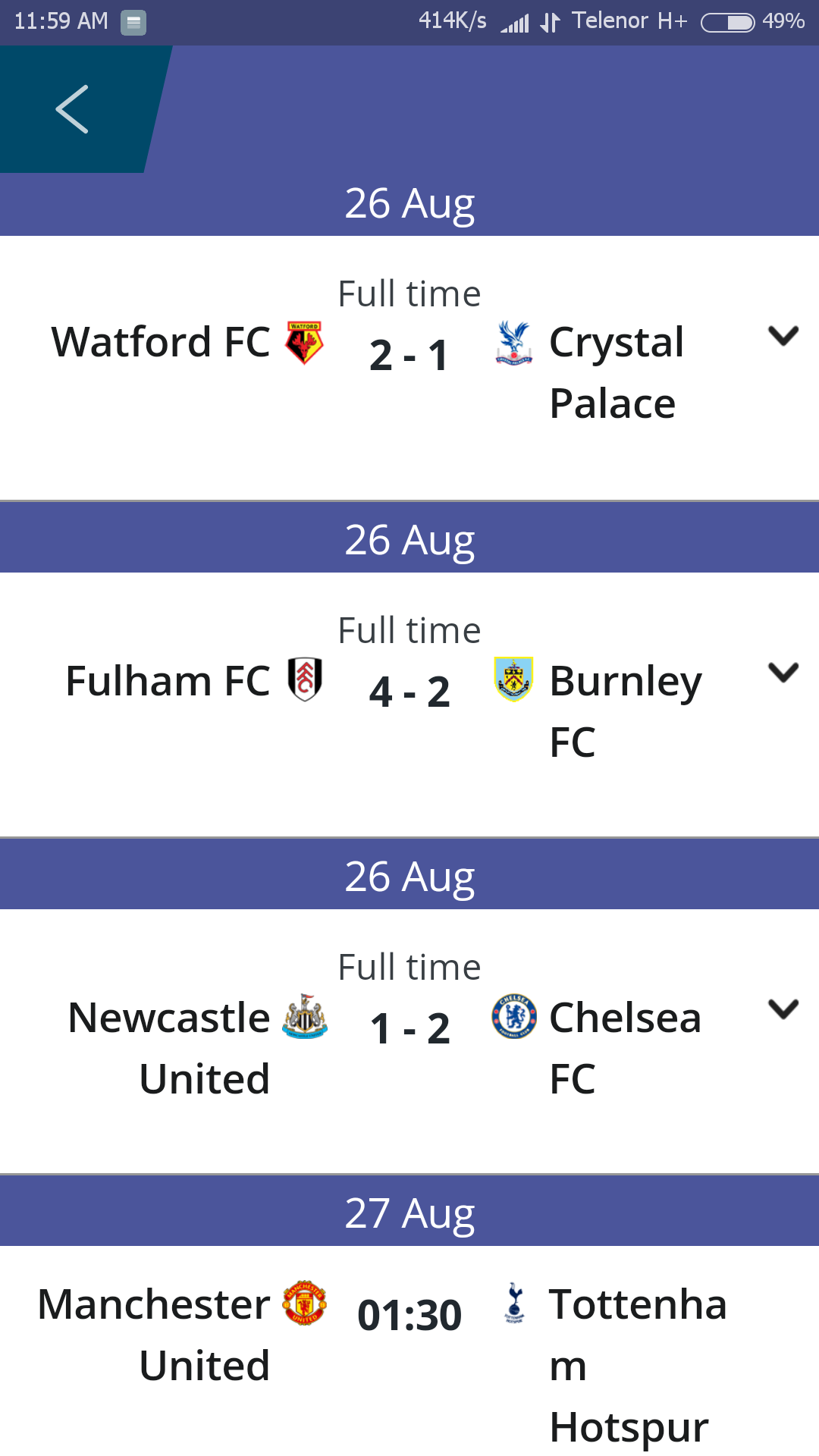Click the Watford FC crest

(x=304, y=342)
